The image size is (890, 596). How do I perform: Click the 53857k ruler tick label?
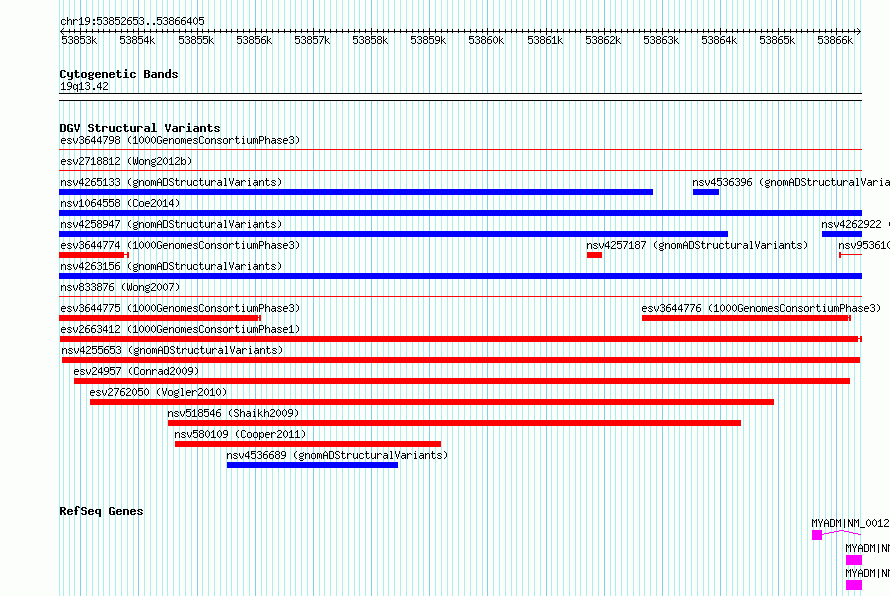tap(312, 40)
